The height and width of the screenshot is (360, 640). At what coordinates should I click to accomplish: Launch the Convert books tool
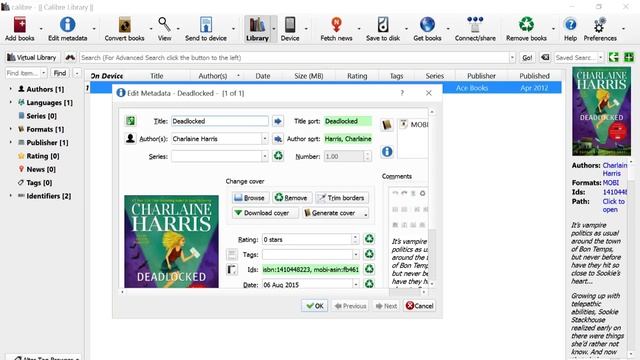(x=124, y=25)
